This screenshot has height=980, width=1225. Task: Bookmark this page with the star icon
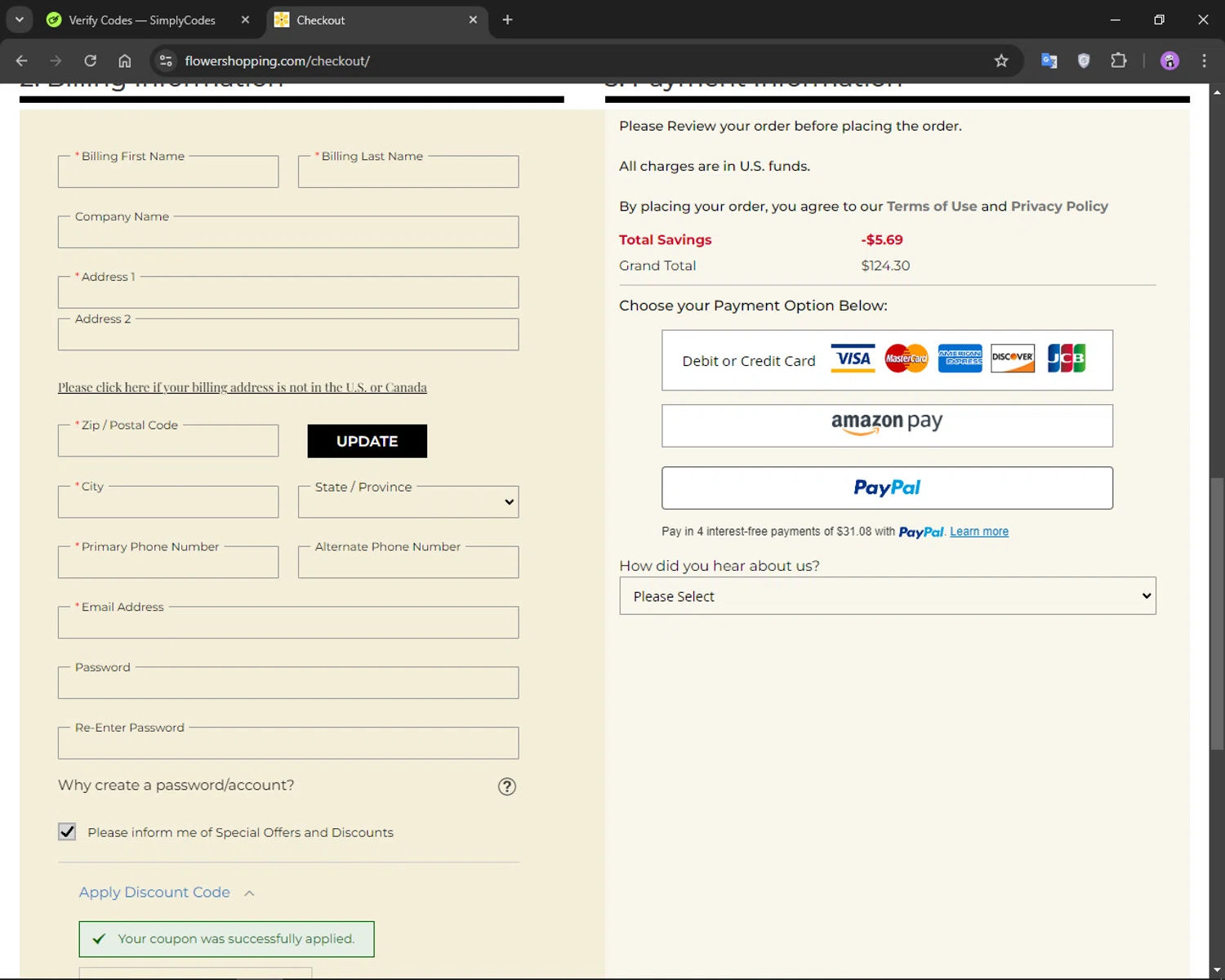click(1001, 60)
